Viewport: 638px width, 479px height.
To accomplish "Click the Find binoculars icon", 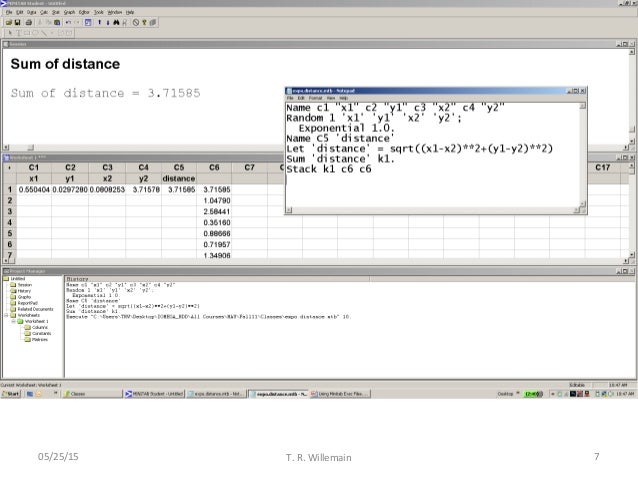I will pyautogui.click(x=118, y=22).
